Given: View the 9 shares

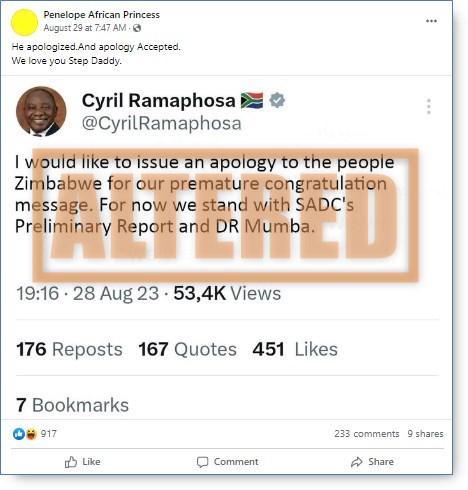Looking at the screenshot, I should point(425,434).
